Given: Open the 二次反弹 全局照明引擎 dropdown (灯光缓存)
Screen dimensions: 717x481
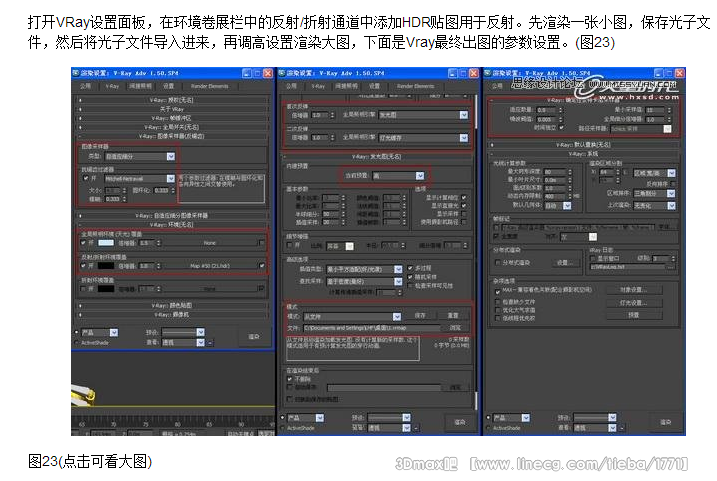Looking at the screenshot, I should point(423,138).
